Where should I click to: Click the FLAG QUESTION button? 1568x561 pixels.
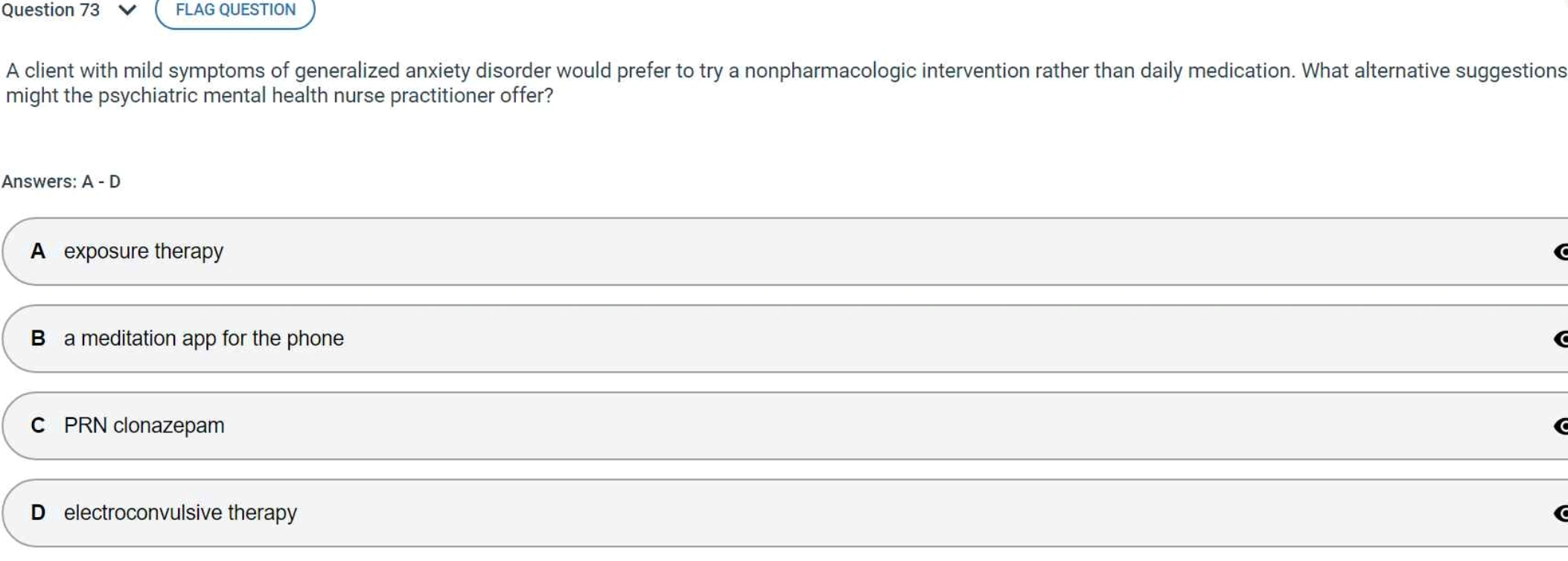(235, 10)
